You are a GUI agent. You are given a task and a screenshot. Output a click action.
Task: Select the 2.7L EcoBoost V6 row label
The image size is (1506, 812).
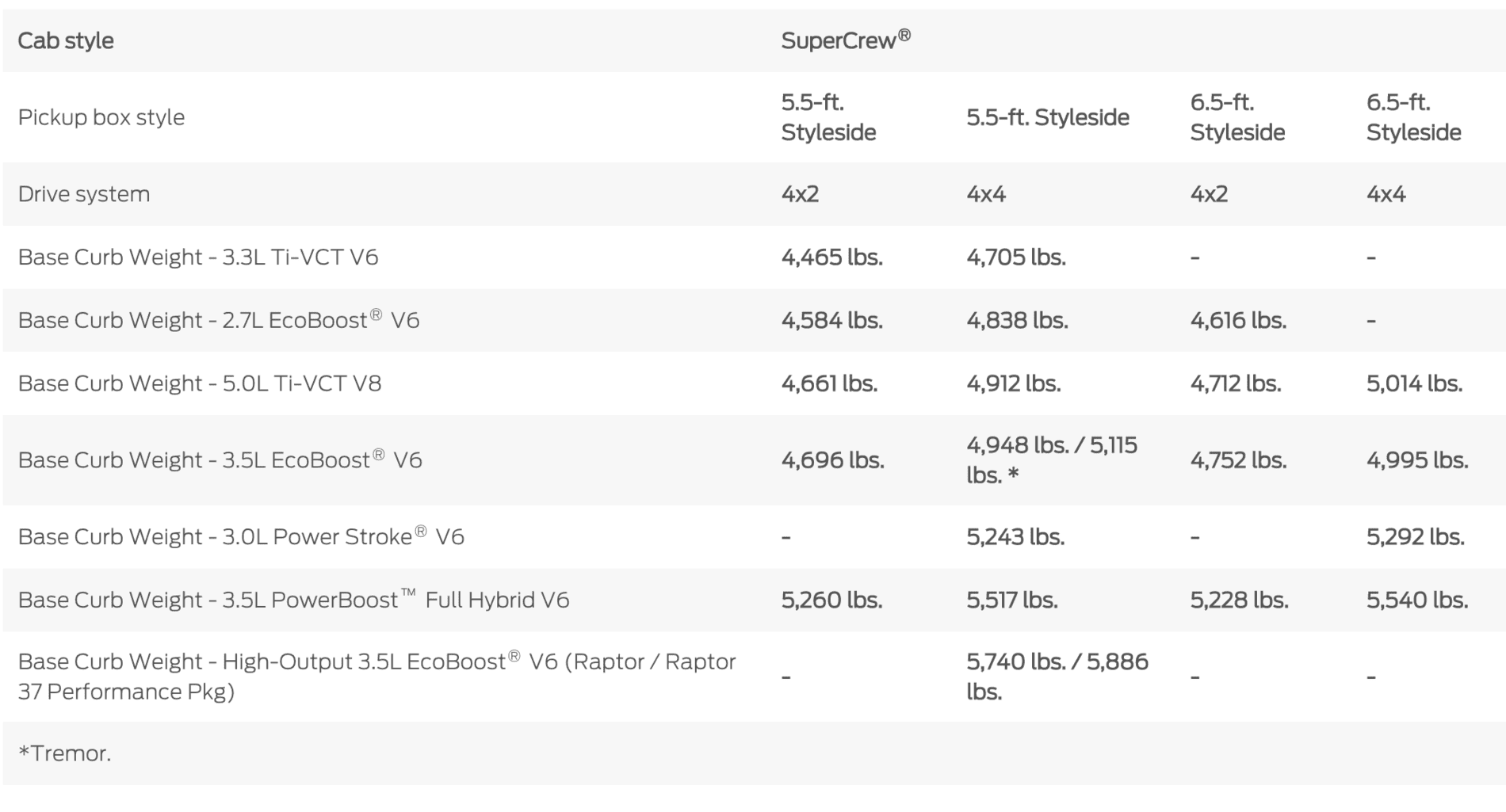tap(219, 320)
